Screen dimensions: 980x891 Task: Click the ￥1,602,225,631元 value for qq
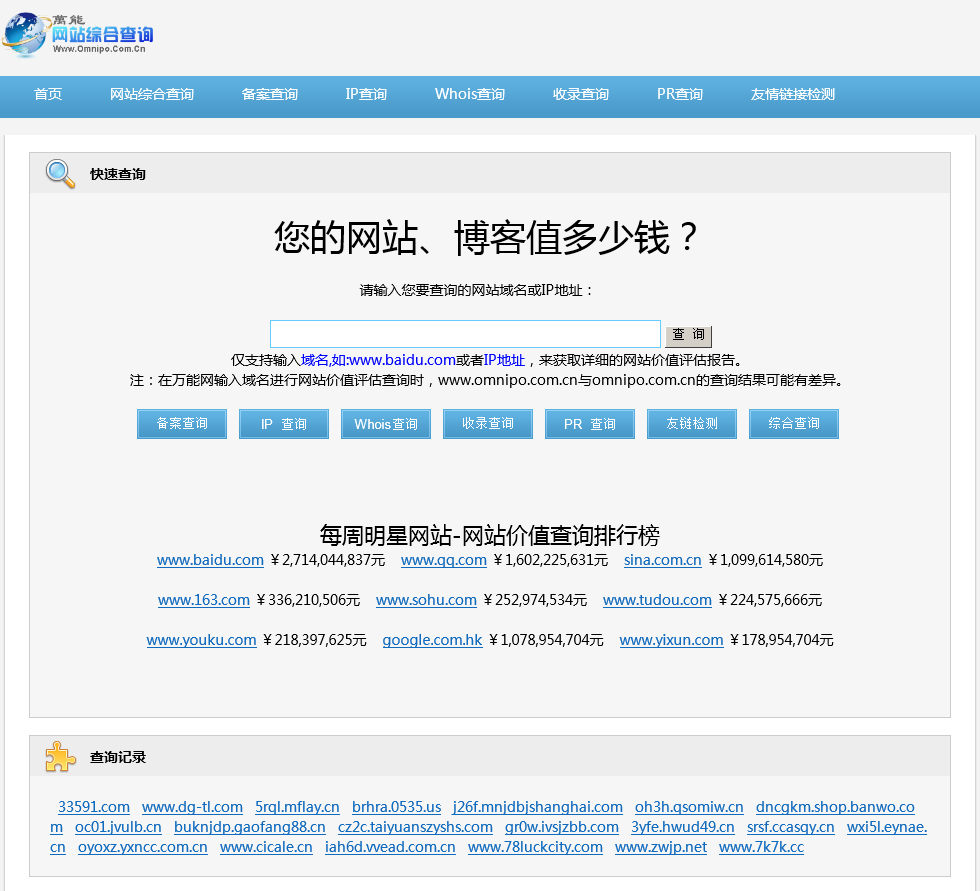point(551,560)
